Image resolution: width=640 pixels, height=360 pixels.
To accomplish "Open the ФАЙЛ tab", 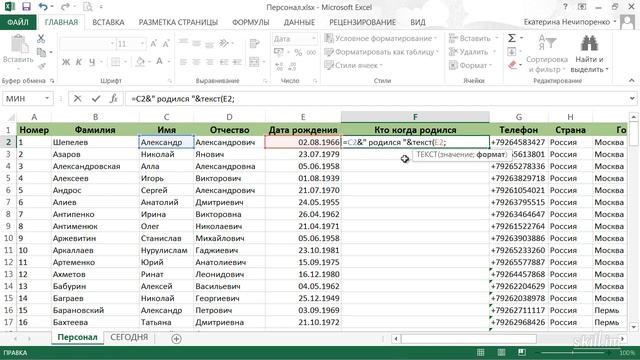I will click(x=18, y=22).
